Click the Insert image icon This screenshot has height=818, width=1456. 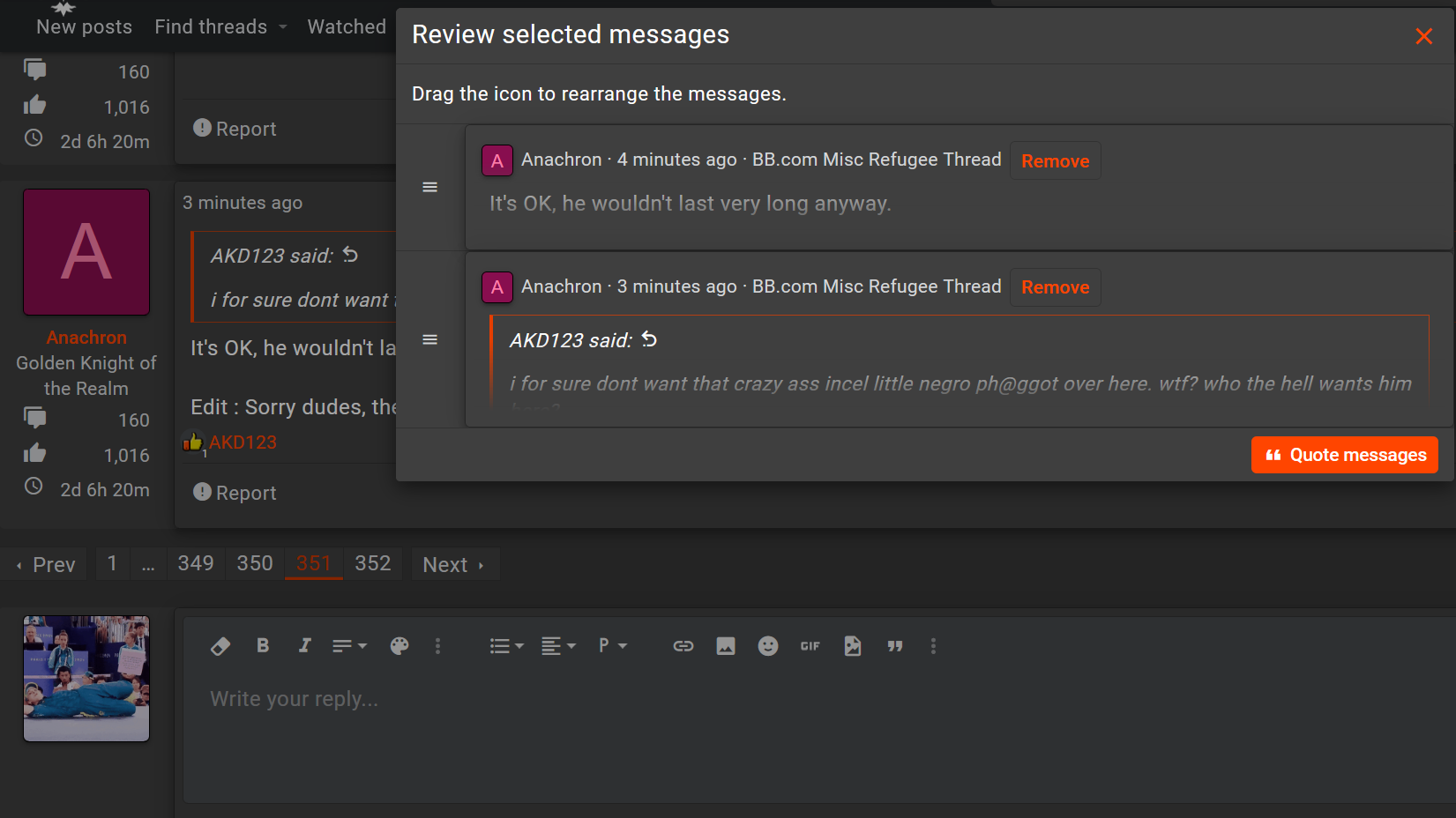726,646
